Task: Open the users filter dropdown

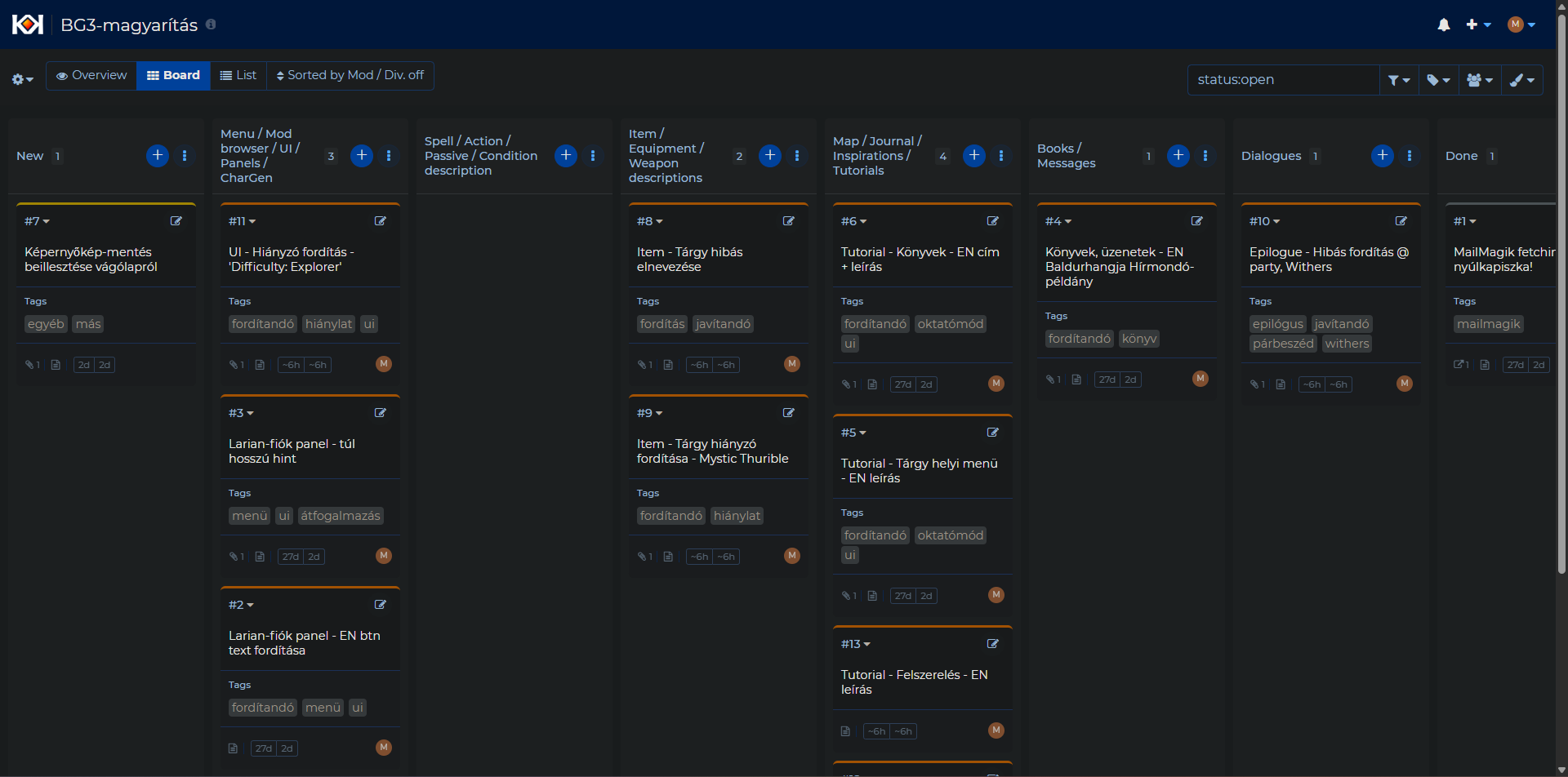Action: (1480, 80)
